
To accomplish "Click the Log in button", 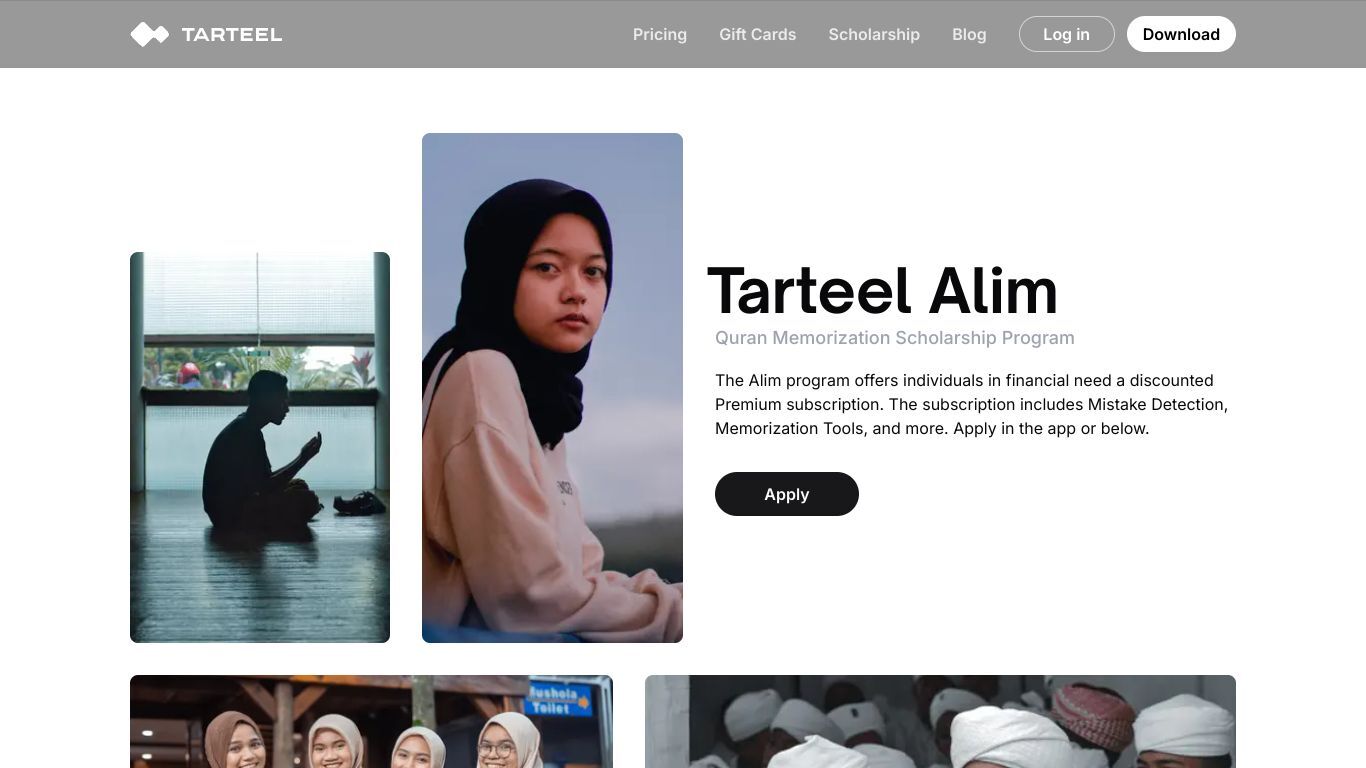I will (1067, 34).
